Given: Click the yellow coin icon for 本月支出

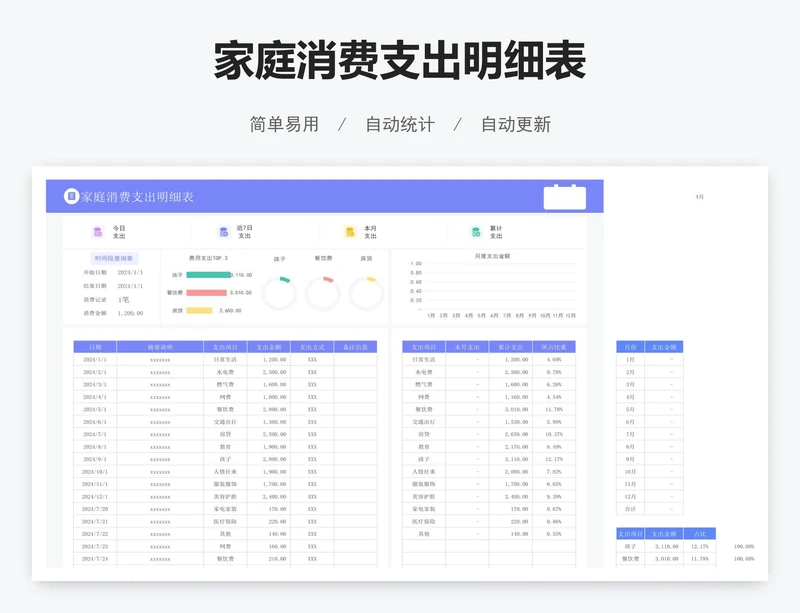Looking at the screenshot, I should [x=349, y=232].
